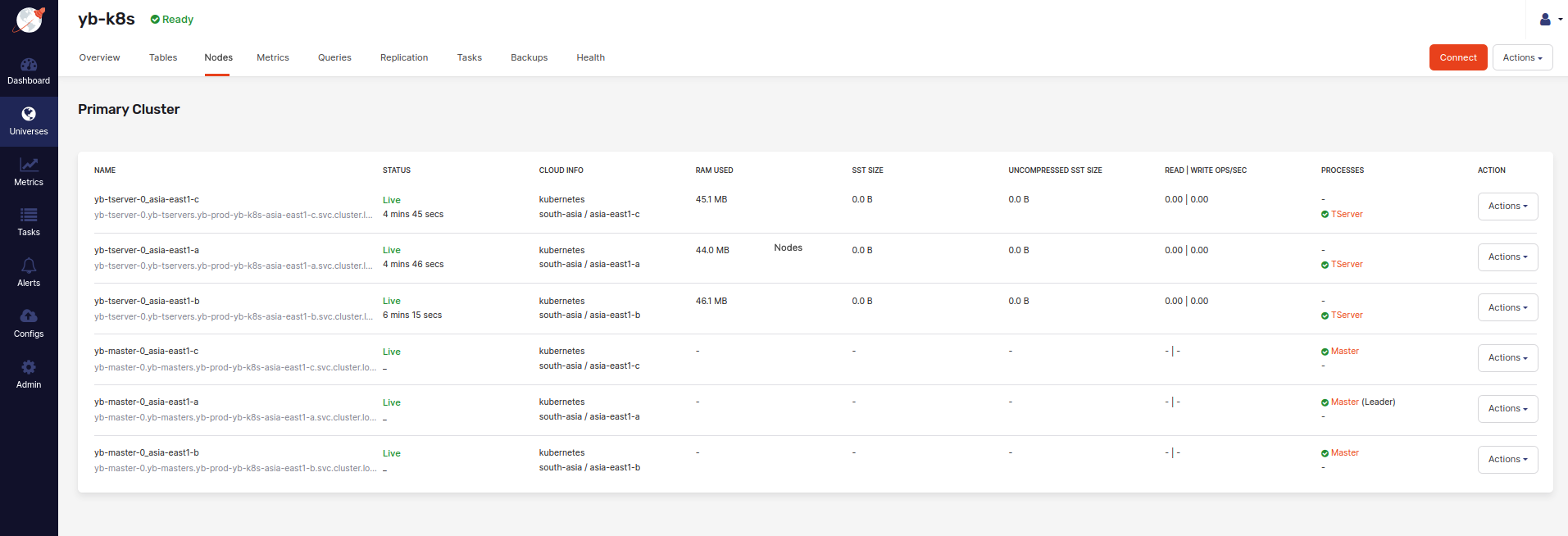The width and height of the screenshot is (1568, 536).
Task: Switch to the Replication tab
Action: [x=404, y=57]
